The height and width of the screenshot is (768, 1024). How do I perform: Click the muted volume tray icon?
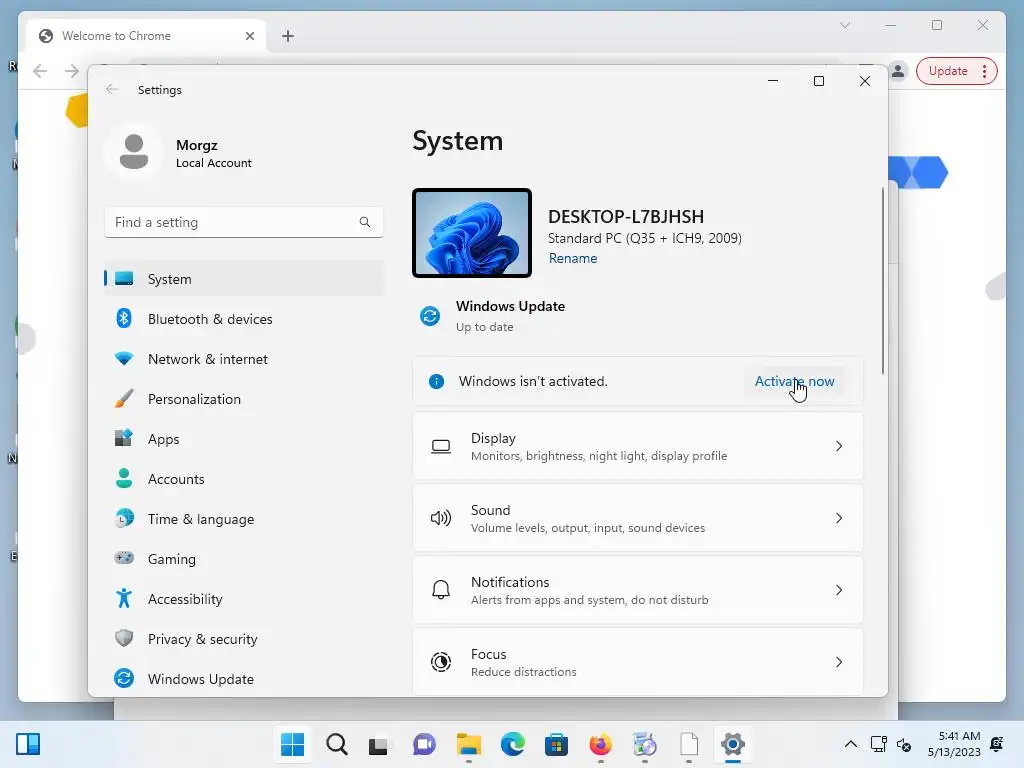tap(904, 744)
